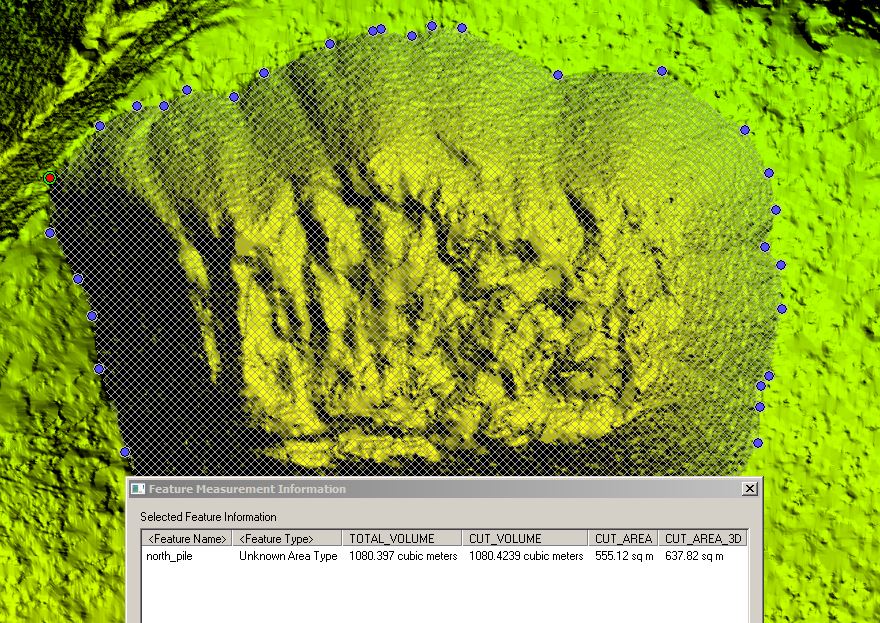Click the '555.12 sq m' cut area value
Image resolution: width=880 pixels, height=623 pixels.
click(x=624, y=556)
